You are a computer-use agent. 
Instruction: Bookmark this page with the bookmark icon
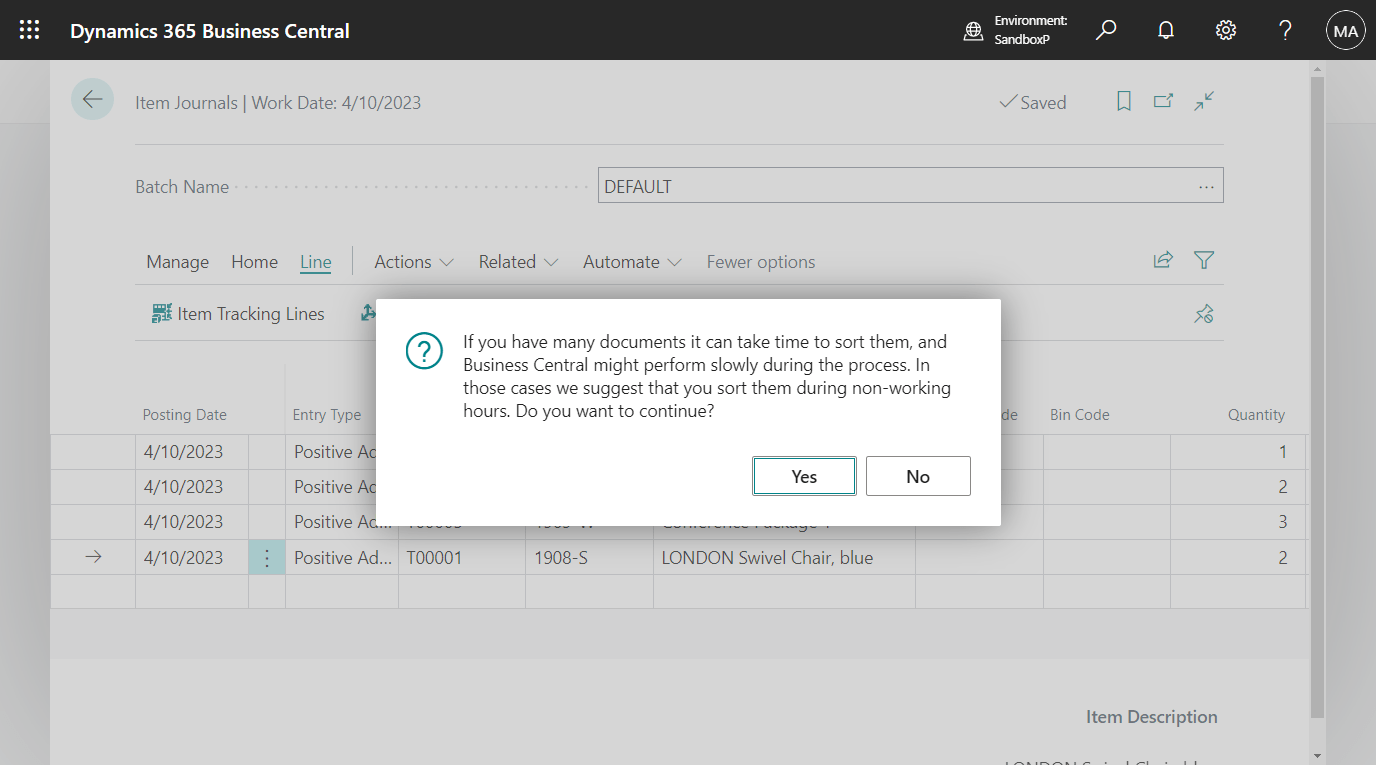[1123, 101]
